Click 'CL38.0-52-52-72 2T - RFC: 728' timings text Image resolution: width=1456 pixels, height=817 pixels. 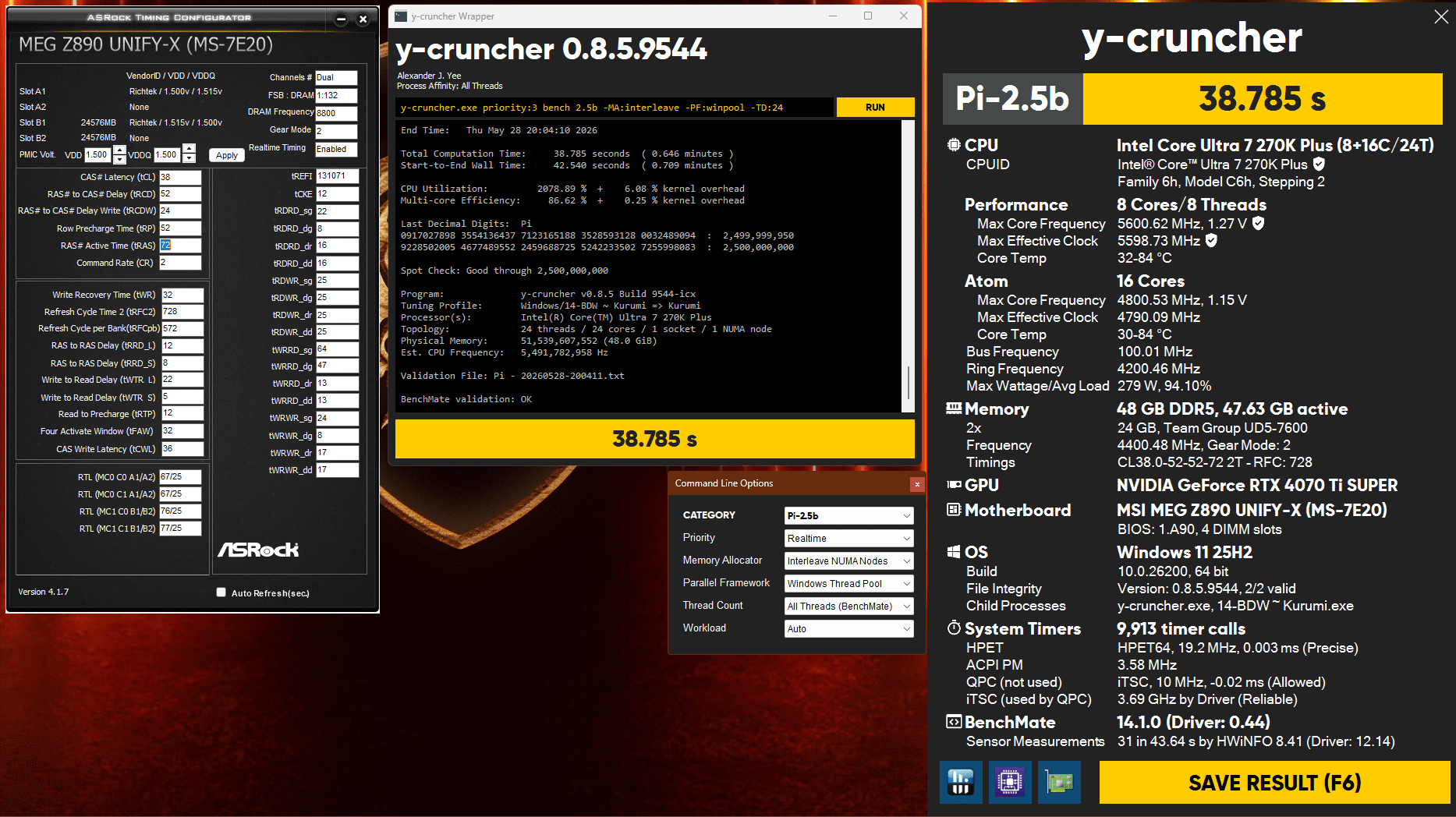[1215, 462]
